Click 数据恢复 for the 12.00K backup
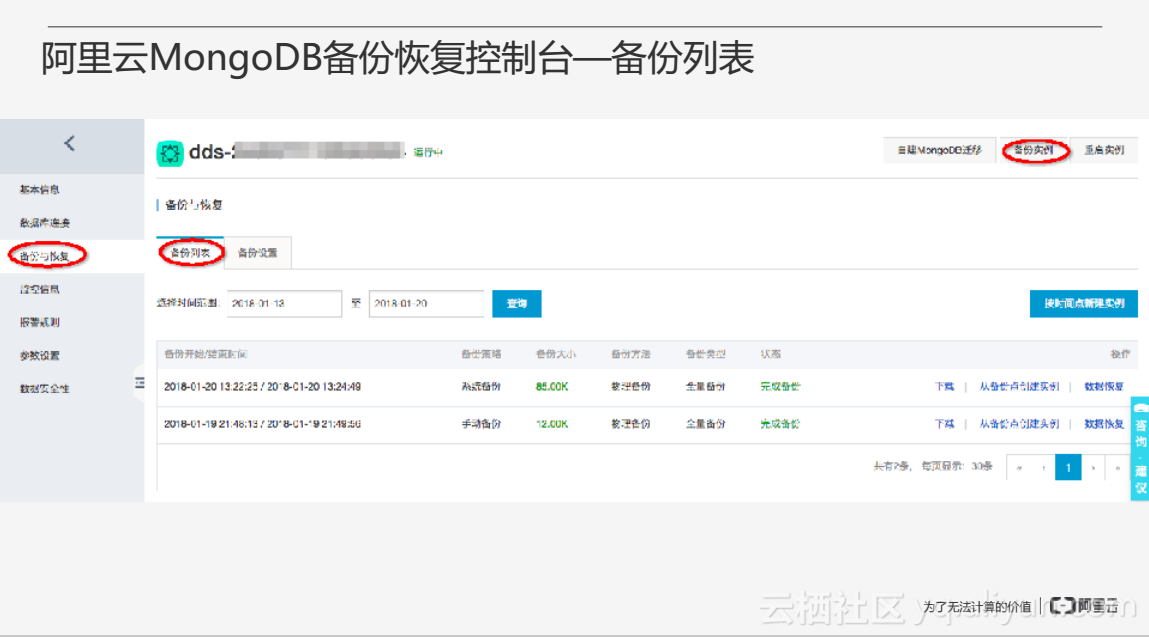 pos(1104,424)
